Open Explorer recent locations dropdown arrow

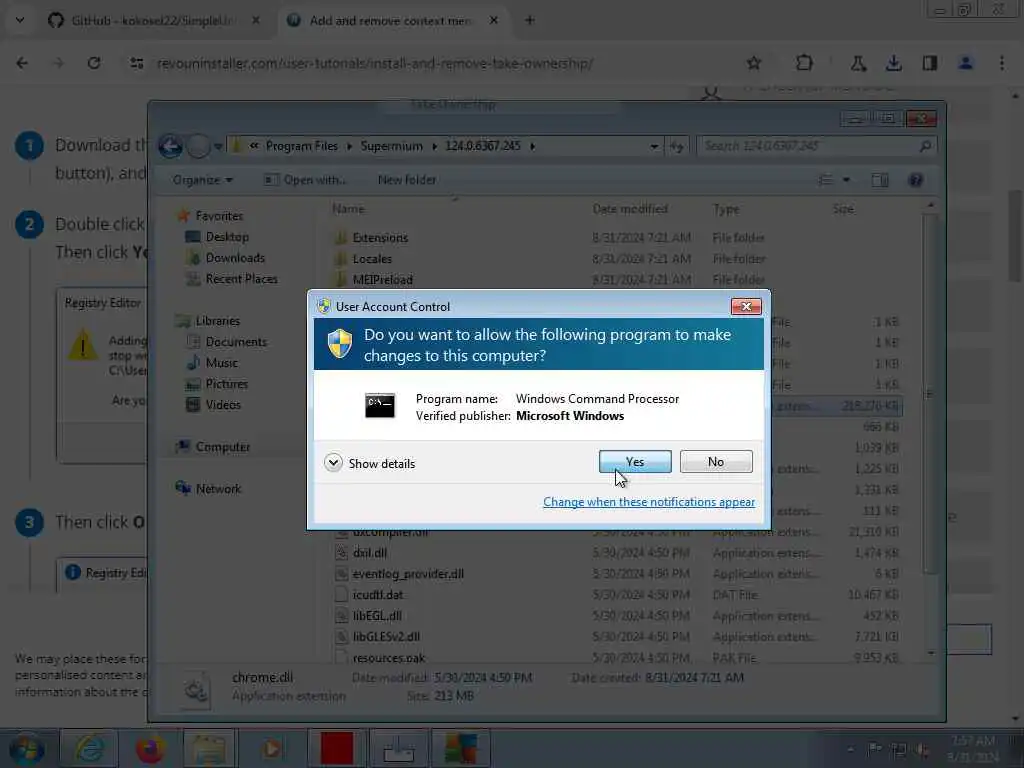218,146
